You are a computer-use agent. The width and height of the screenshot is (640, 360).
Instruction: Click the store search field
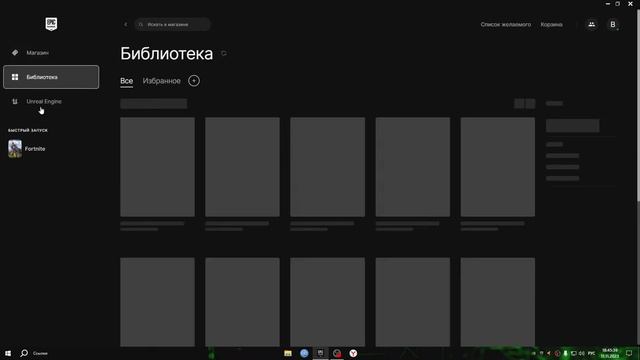point(173,24)
